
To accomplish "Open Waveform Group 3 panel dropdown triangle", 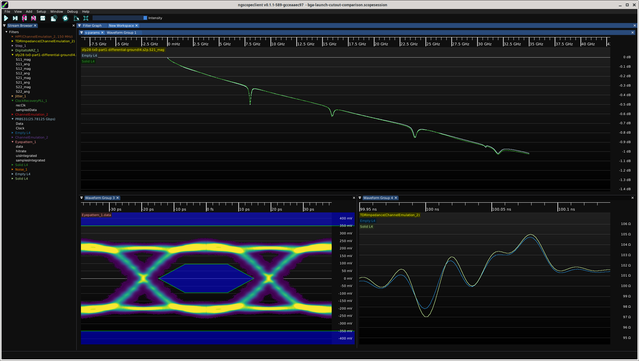I will tap(82, 198).
